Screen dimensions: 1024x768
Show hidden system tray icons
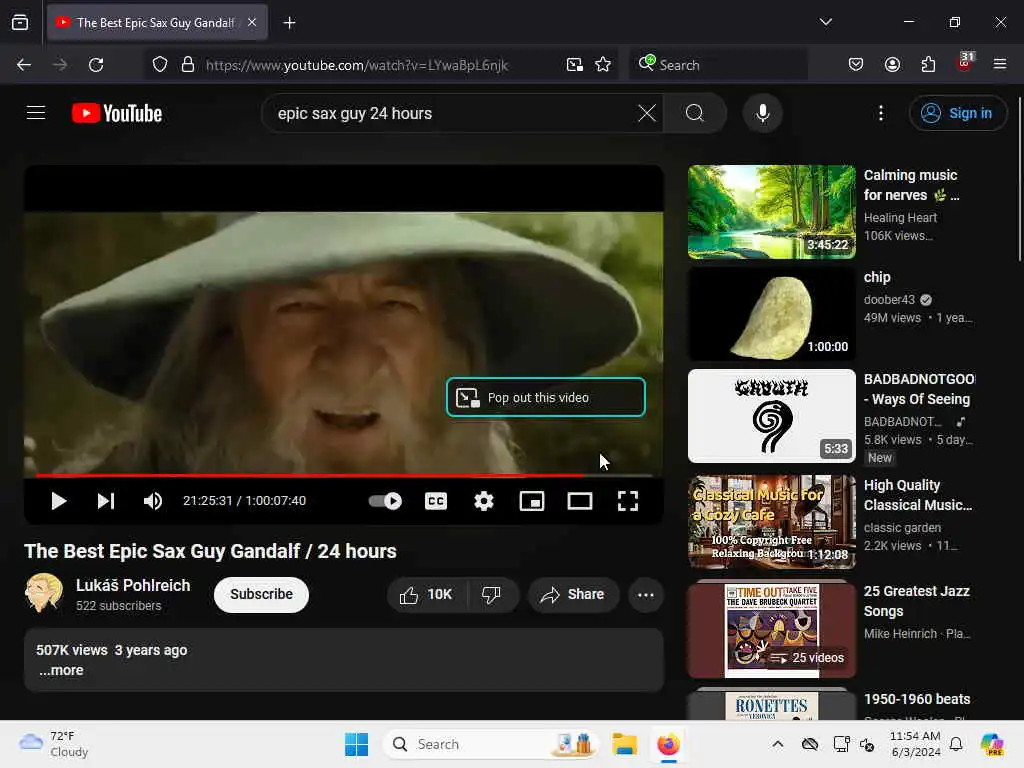coord(778,744)
